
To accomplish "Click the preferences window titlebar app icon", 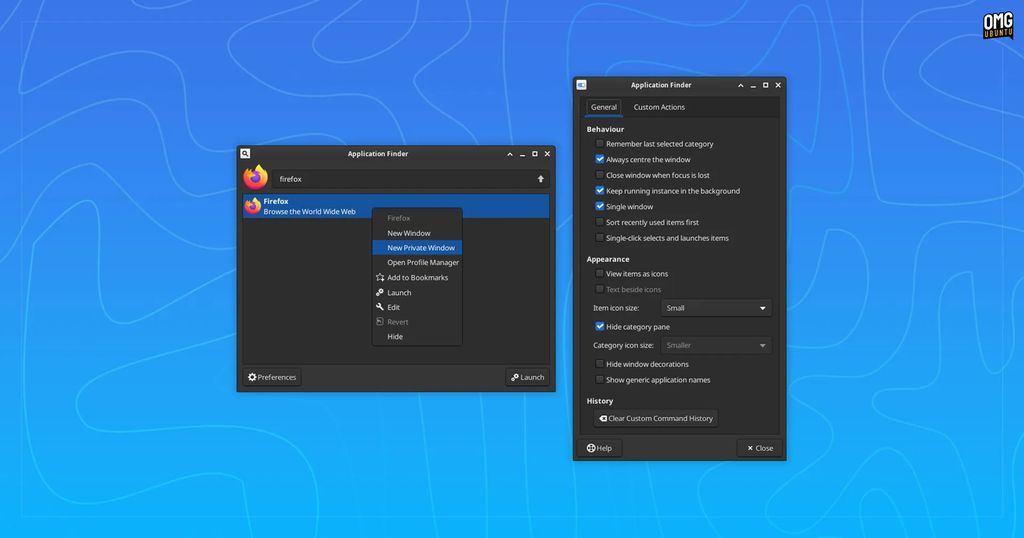I will coord(581,85).
